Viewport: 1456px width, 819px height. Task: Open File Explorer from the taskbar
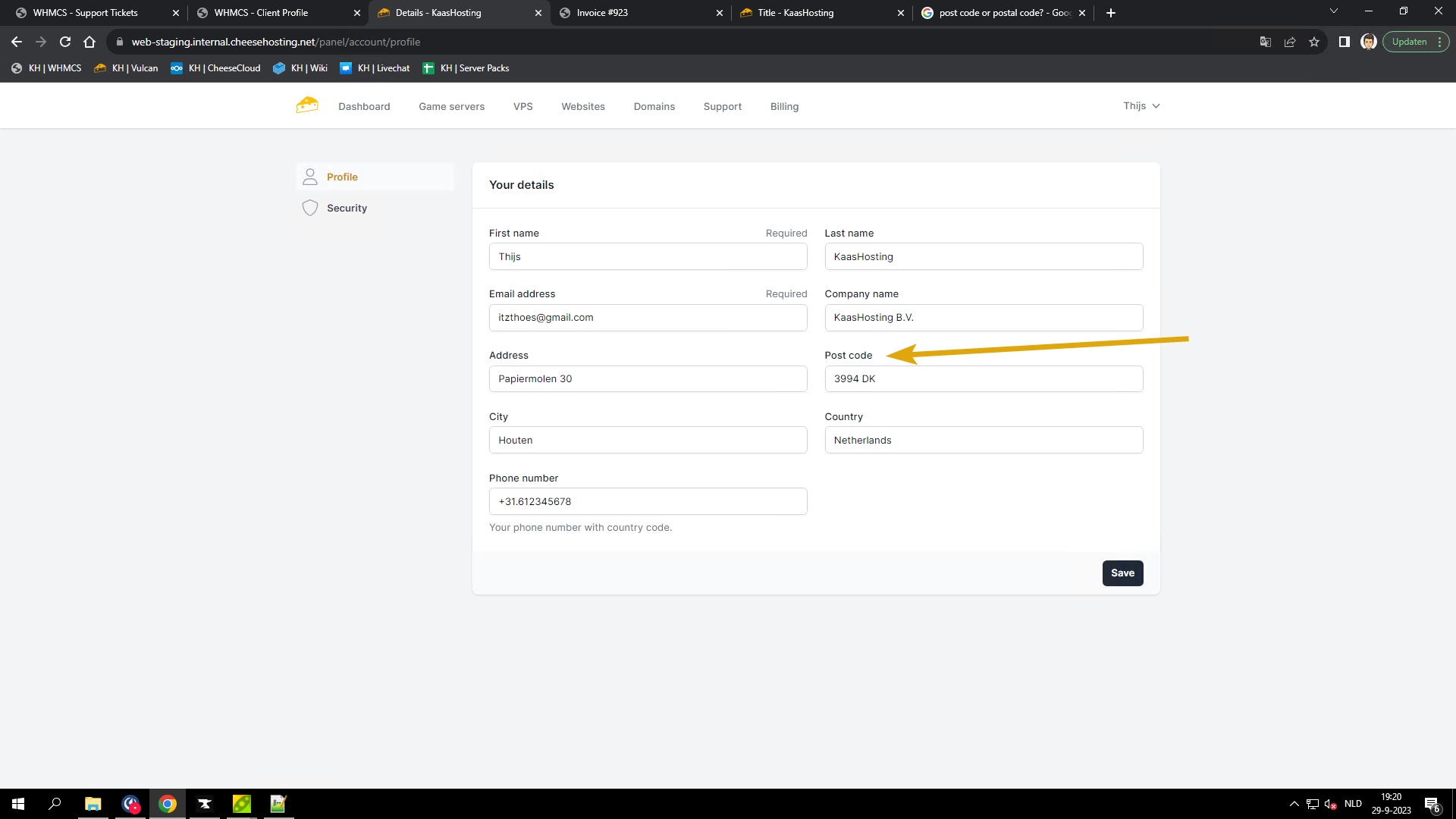pos(93,804)
